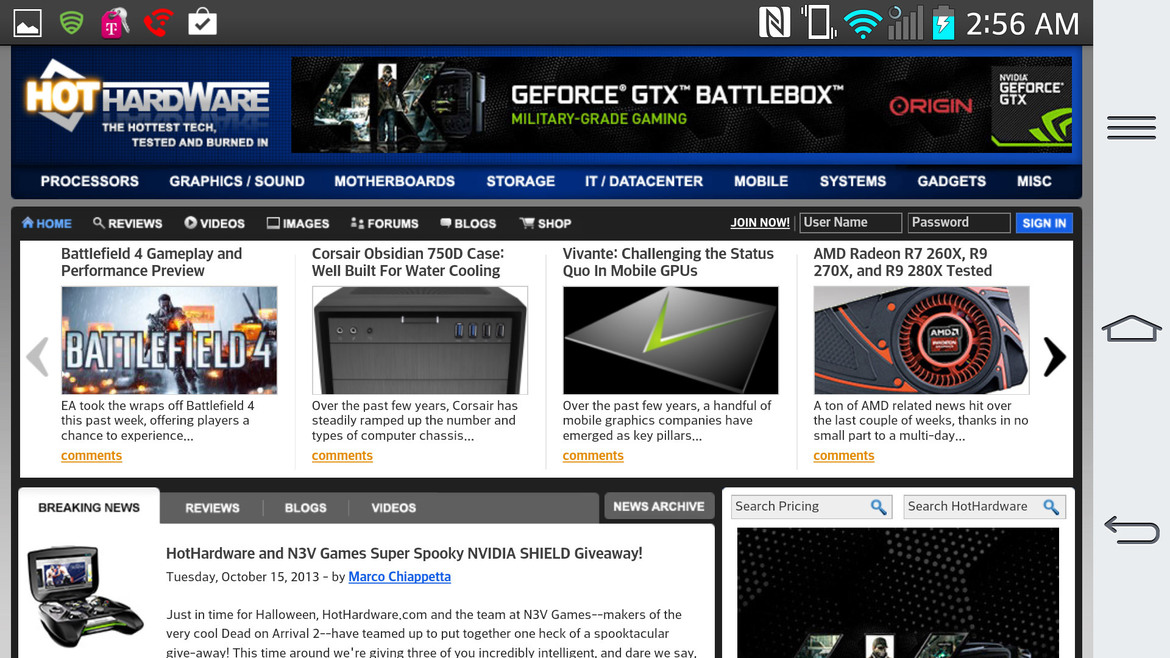This screenshot has width=1170, height=658.
Task: Open the Storage menu
Action: click(520, 181)
